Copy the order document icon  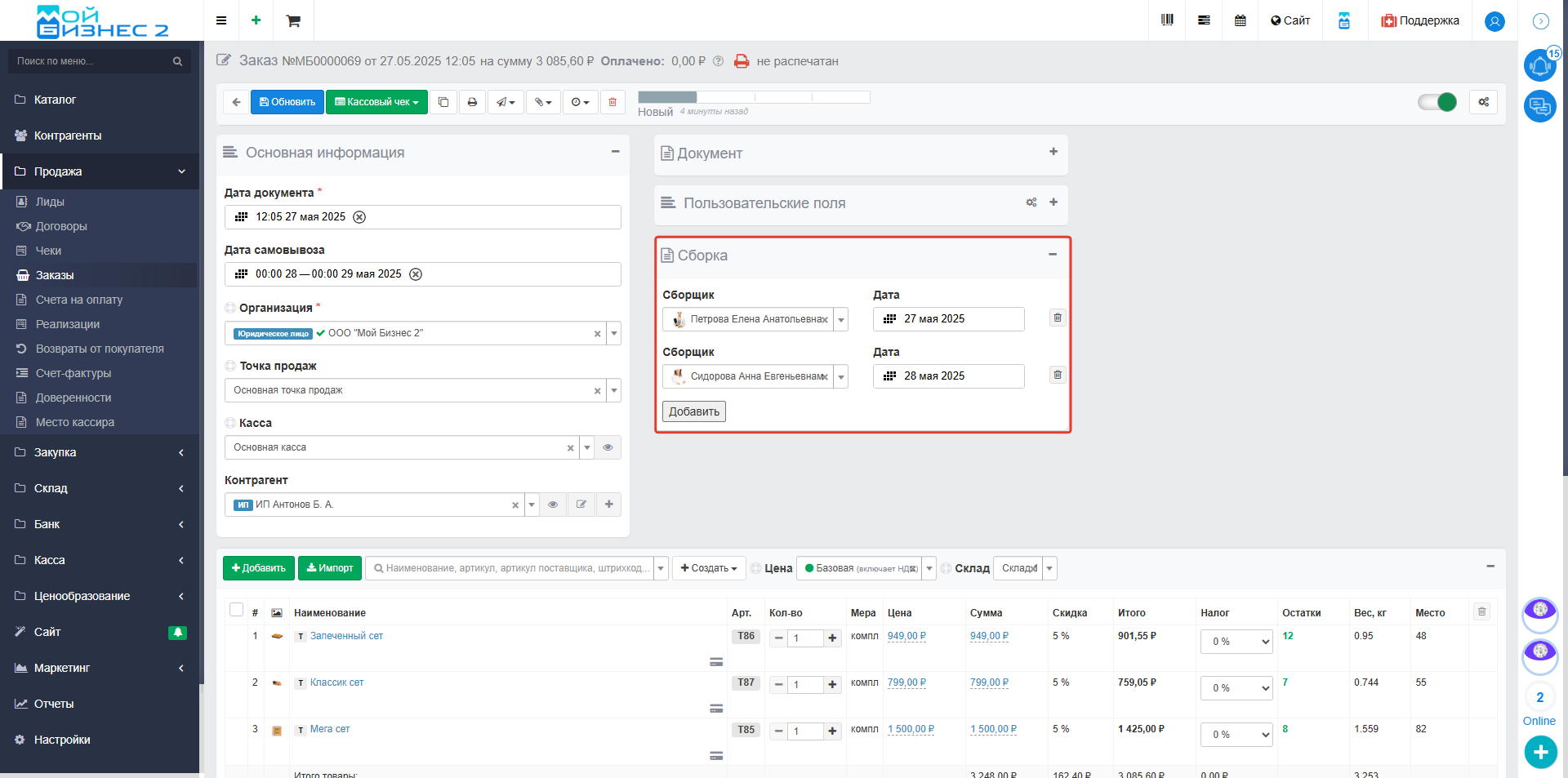point(443,102)
